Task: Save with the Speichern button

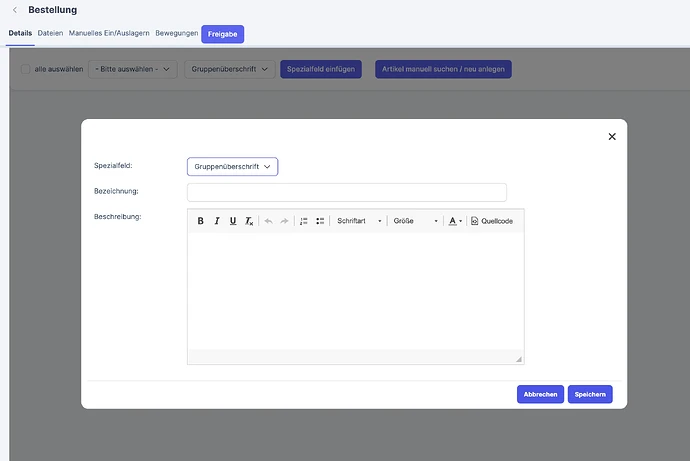Action: (x=590, y=394)
